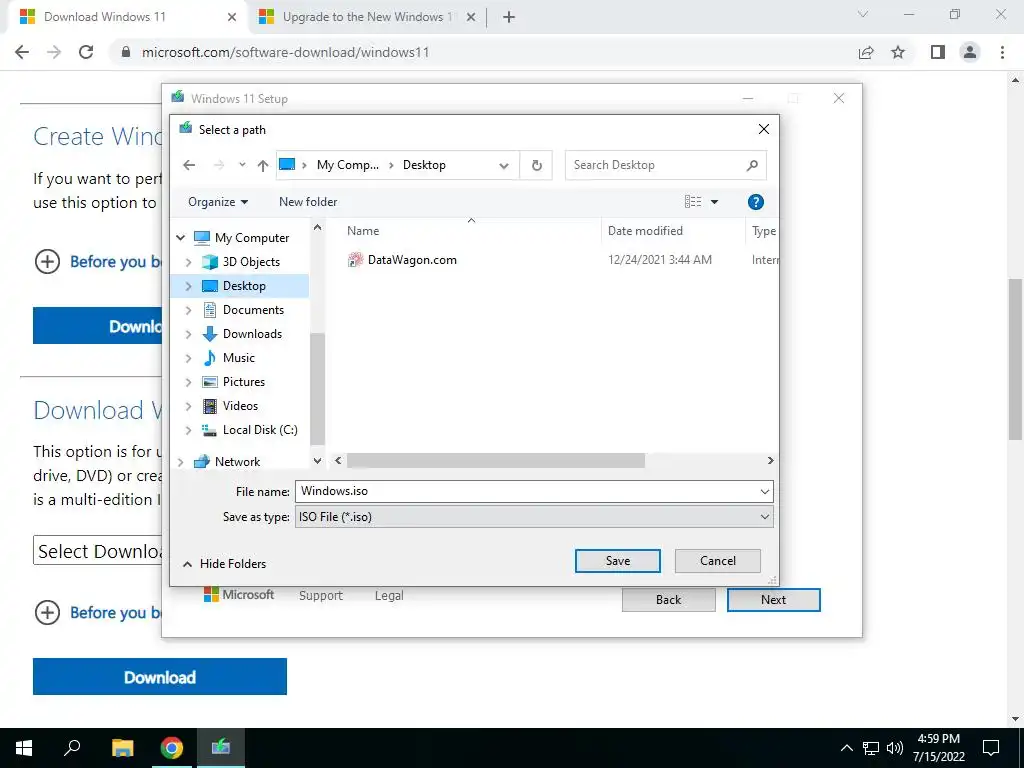Open Legal link in Setup window

(389, 596)
